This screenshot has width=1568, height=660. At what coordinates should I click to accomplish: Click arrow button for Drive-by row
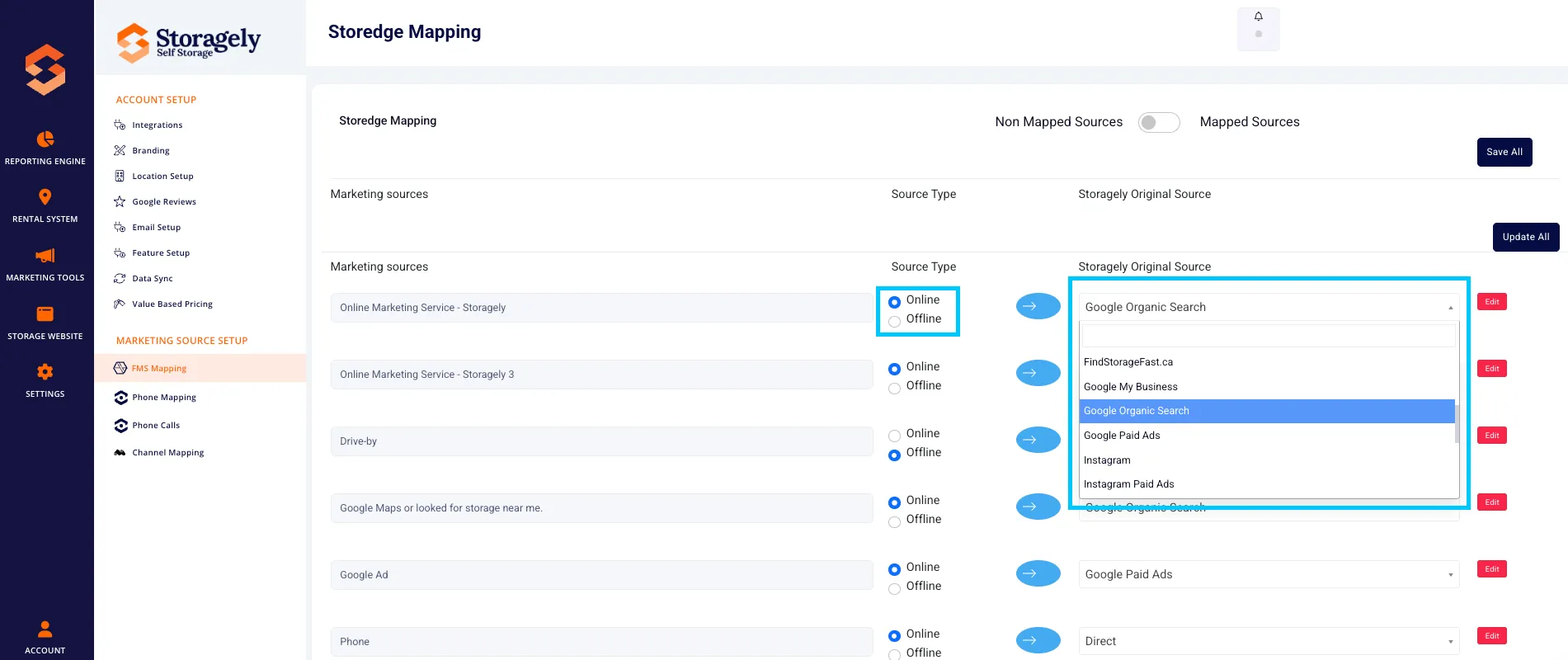[x=1038, y=440]
